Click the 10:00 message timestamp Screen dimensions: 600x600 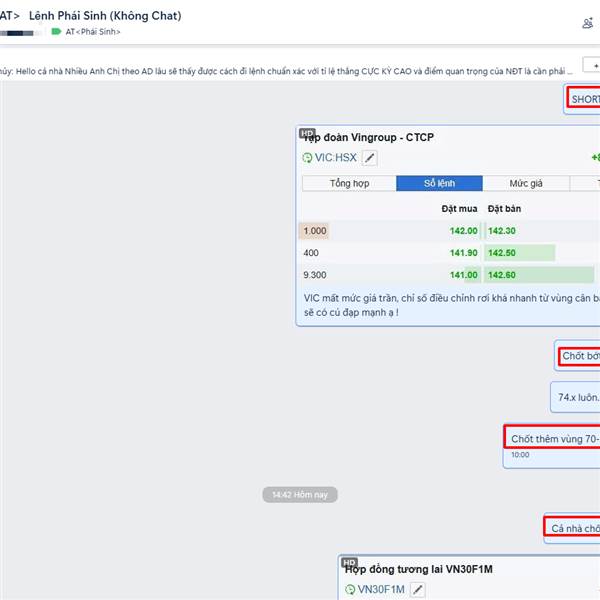tap(520, 455)
